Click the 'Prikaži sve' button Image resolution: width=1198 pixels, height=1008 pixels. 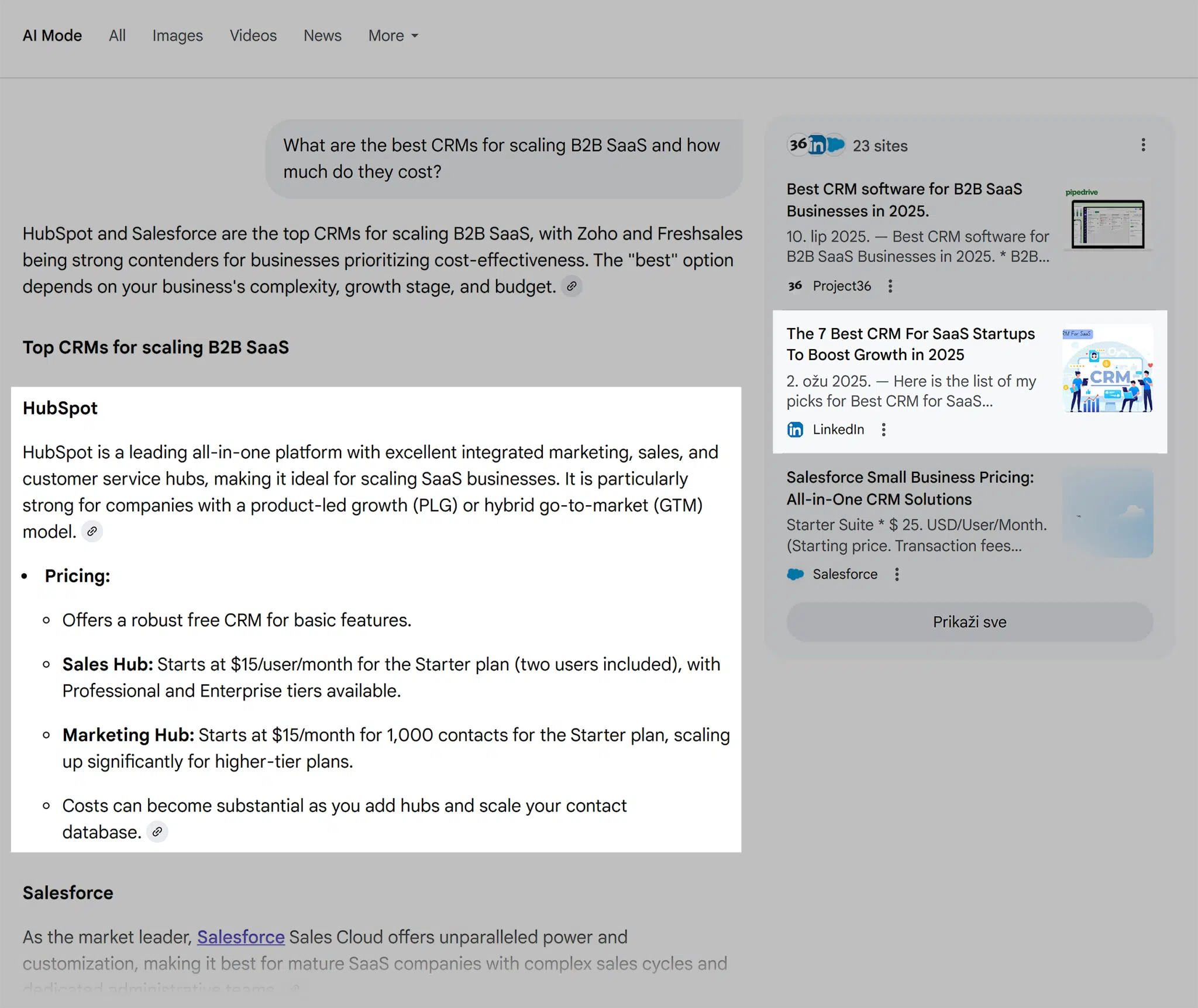click(x=969, y=622)
